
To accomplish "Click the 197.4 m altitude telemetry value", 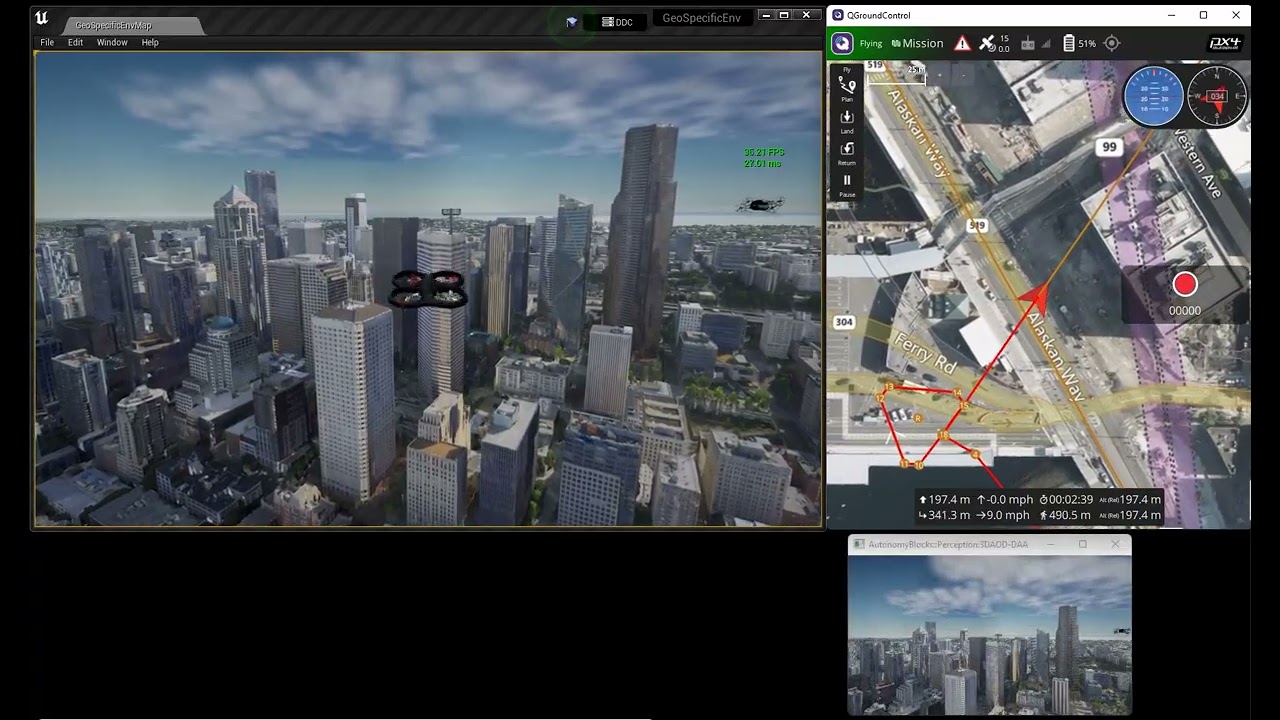I will [943, 499].
